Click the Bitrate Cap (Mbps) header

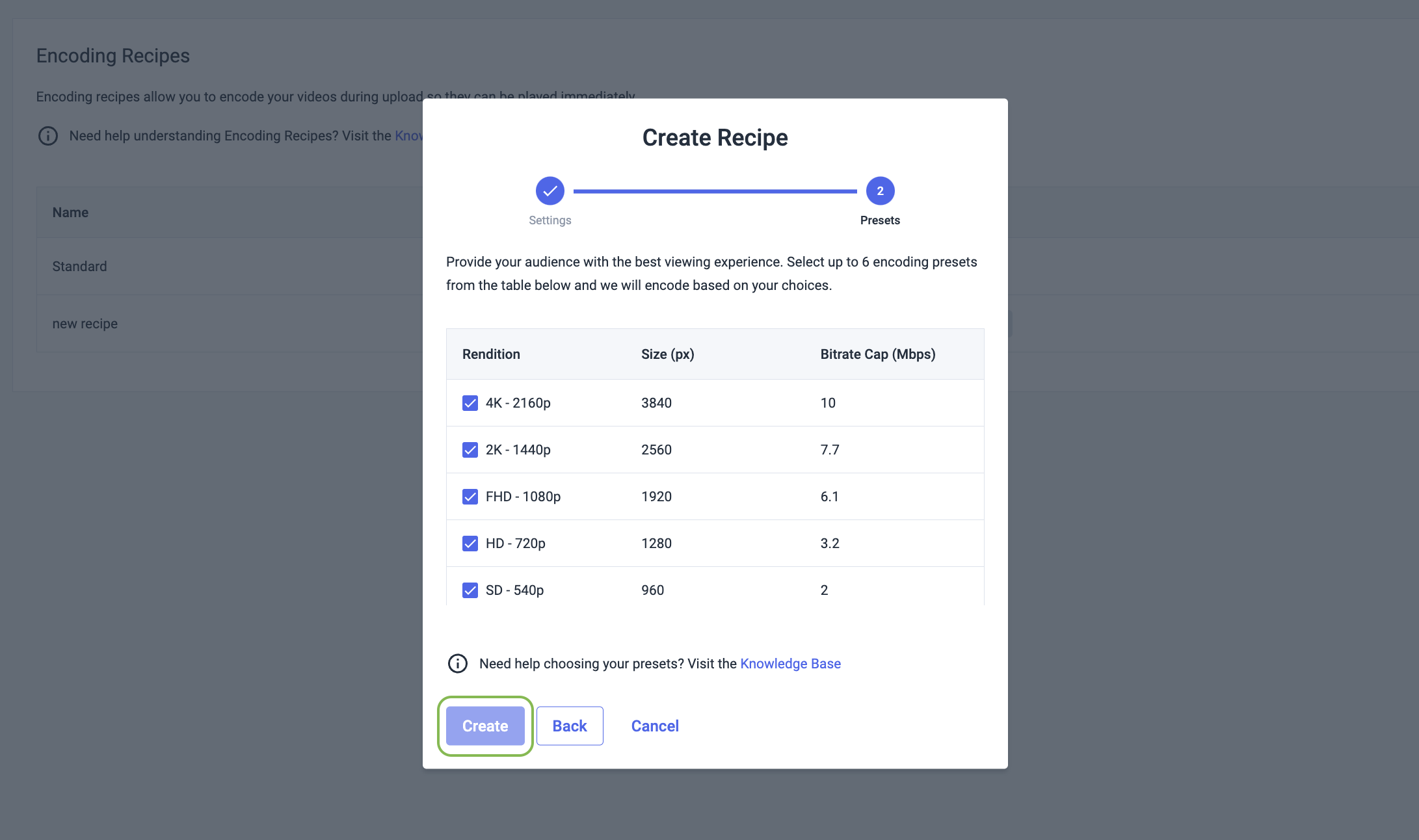878,354
